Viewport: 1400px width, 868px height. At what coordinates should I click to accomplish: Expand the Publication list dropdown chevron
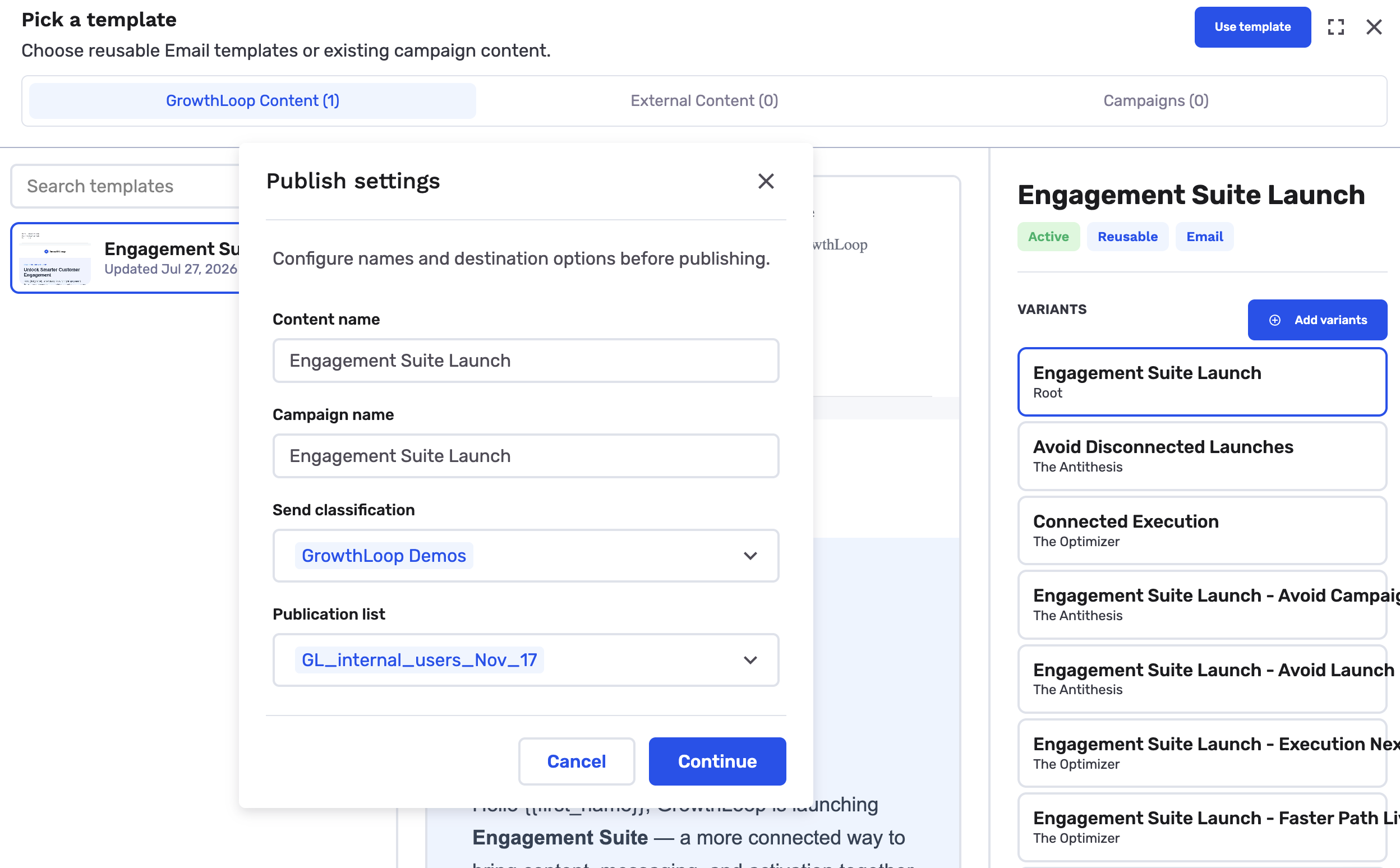click(x=750, y=660)
